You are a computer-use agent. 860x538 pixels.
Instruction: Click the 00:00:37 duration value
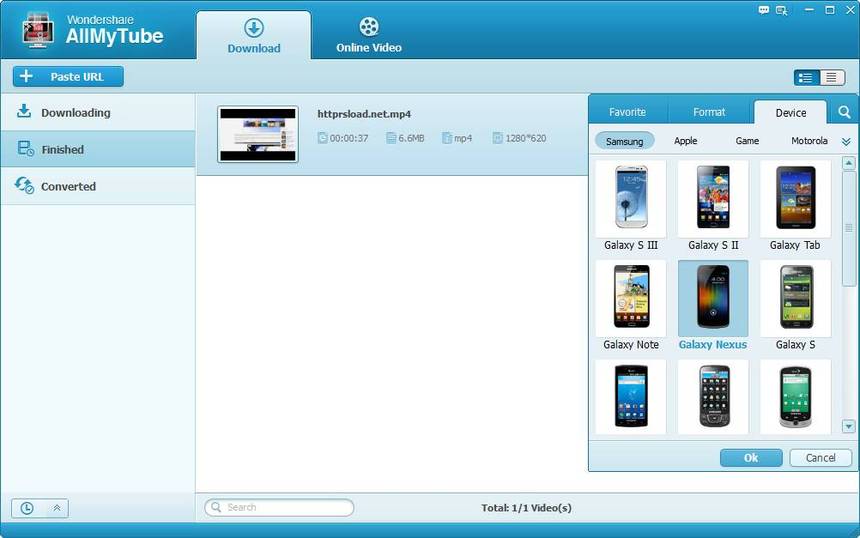tap(349, 138)
